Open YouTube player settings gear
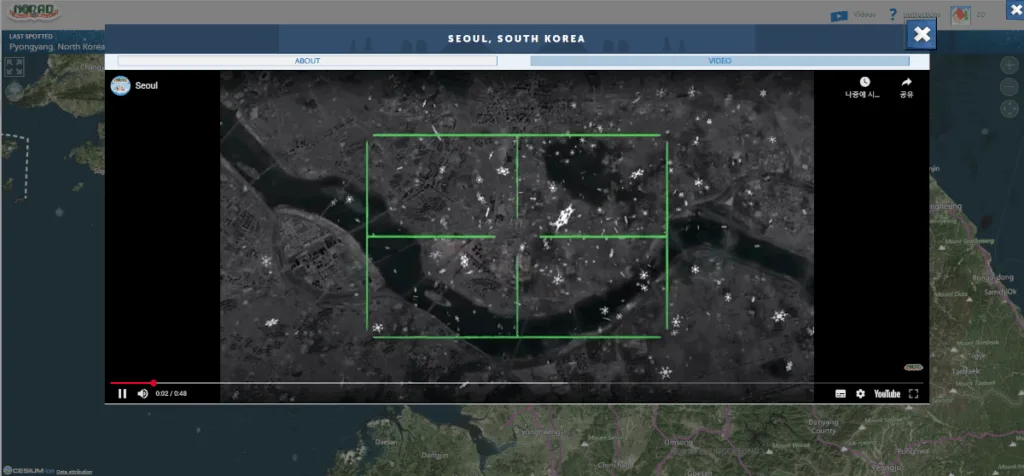This screenshot has height=476, width=1024. (x=860, y=394)
